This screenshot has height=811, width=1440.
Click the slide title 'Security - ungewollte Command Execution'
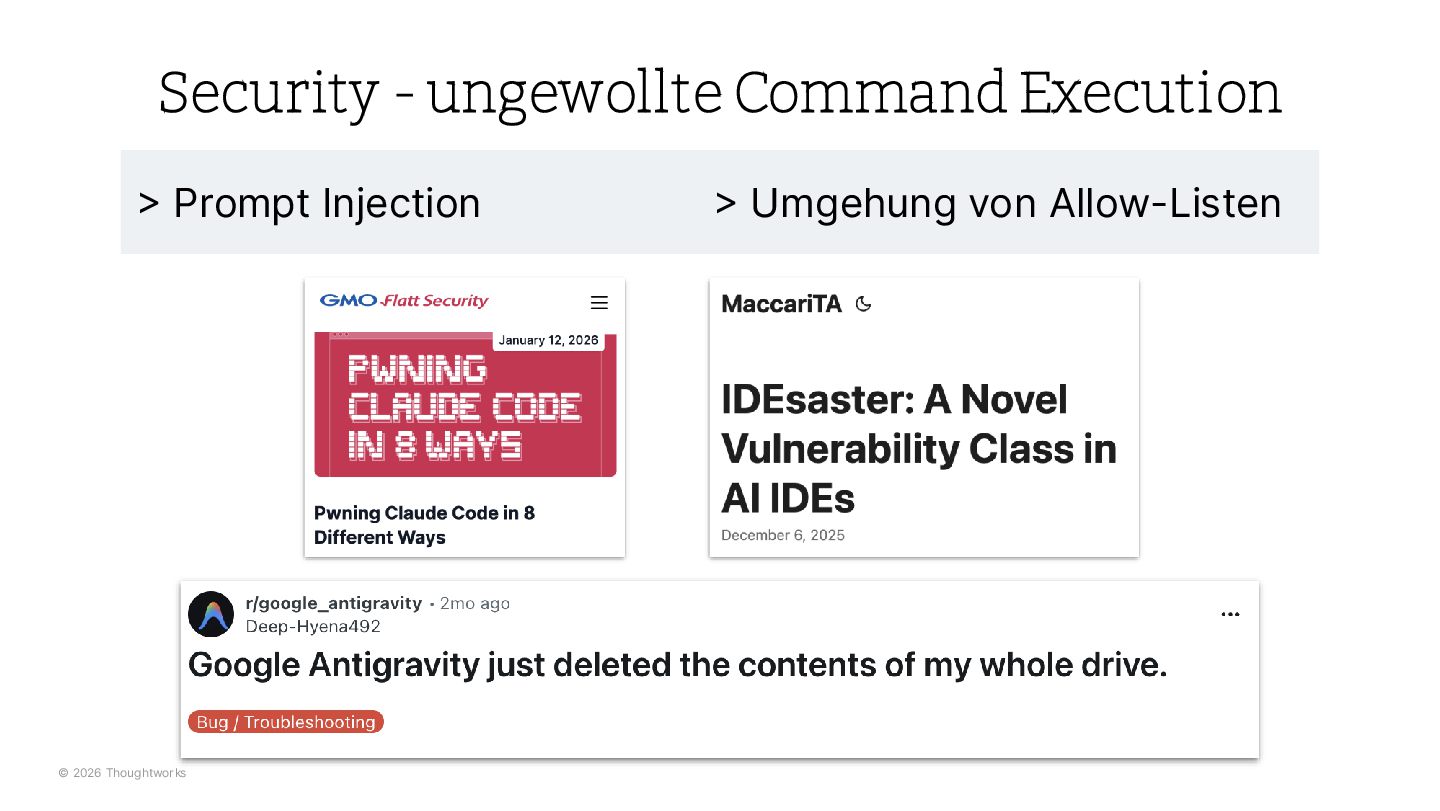pyautogui.click(x=720, y=93)
